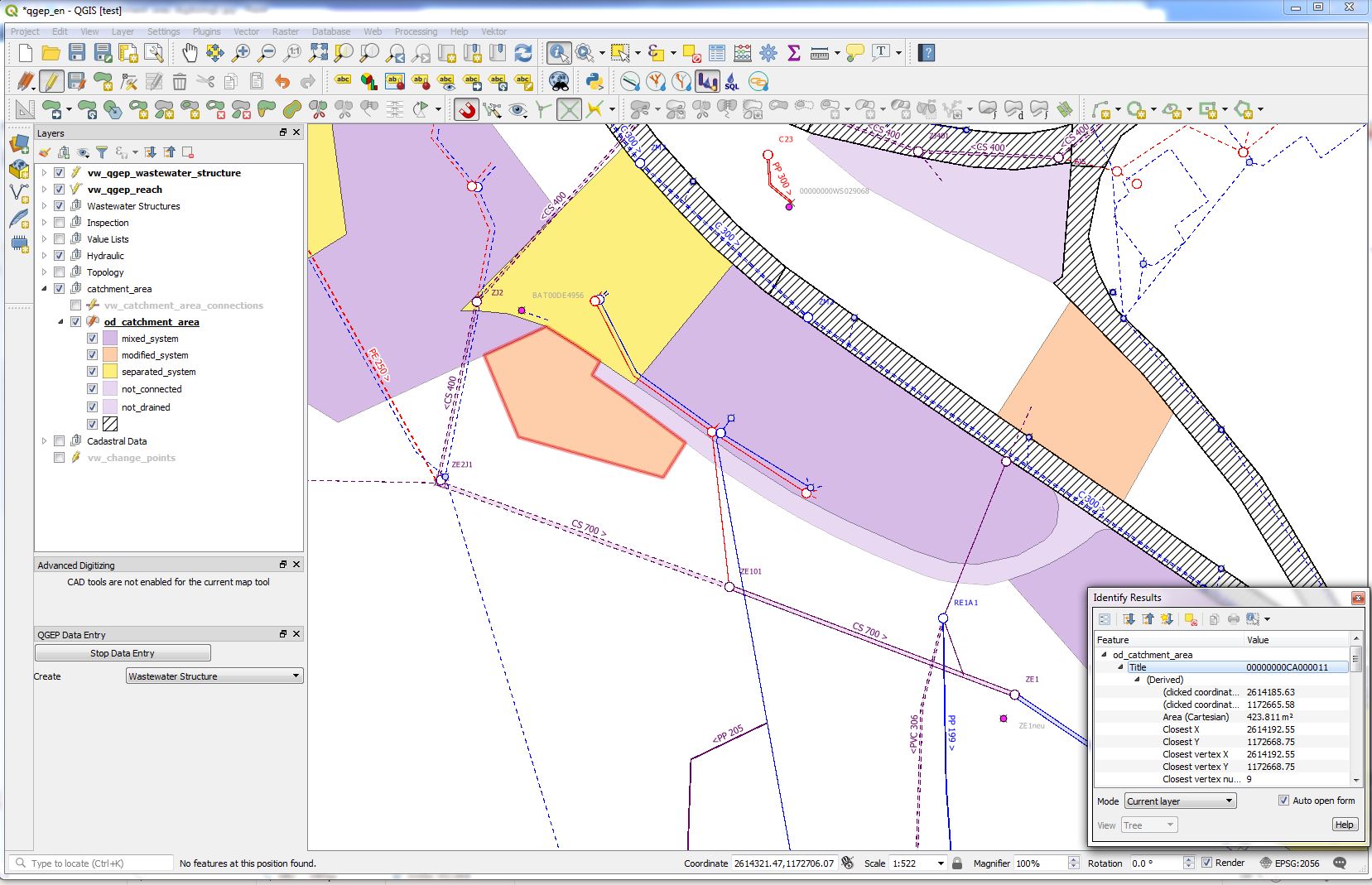The height and width of the screenshot is (885, 1372).
Task: Open the Processing menu
Action: point(416,31)
